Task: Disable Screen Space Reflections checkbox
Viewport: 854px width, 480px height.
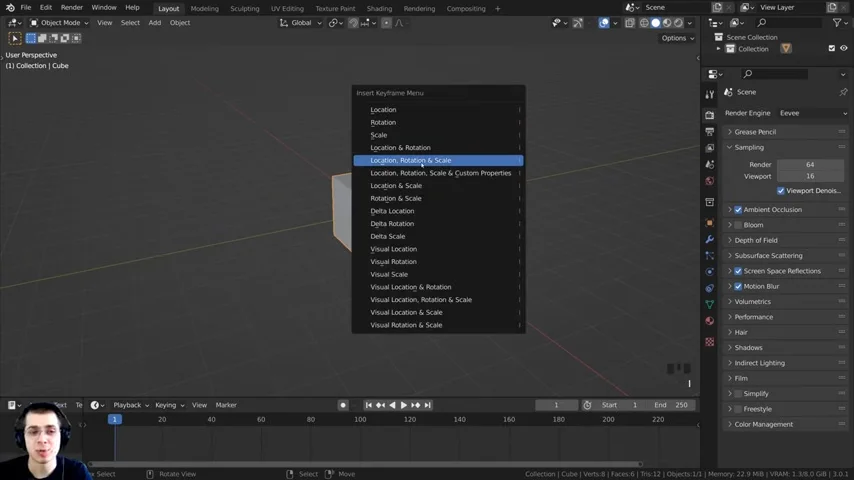Action: (x=738, y=271)
